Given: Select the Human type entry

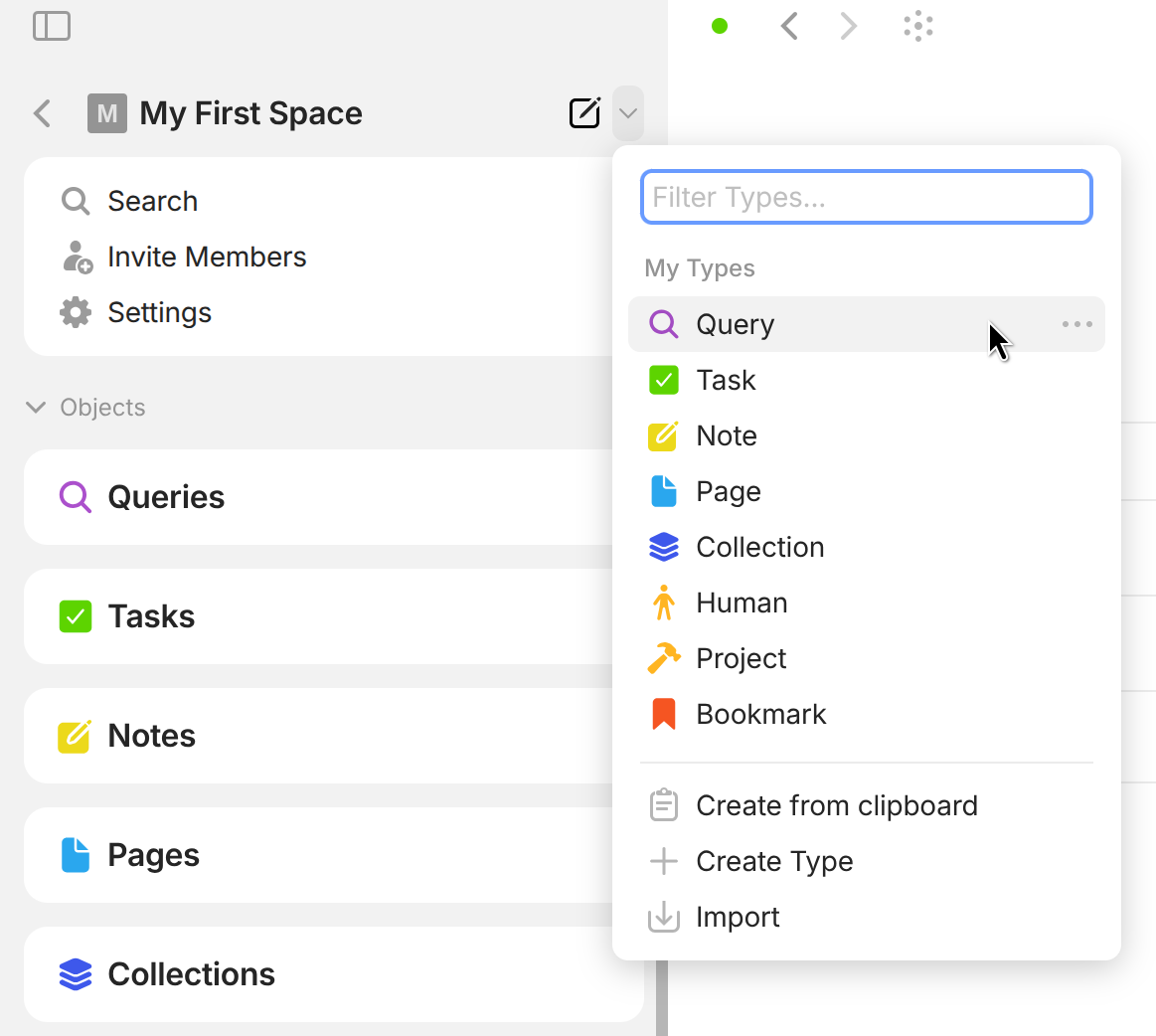Looking at the screenshot, I should pyautogui.click(x=742, y=603).
